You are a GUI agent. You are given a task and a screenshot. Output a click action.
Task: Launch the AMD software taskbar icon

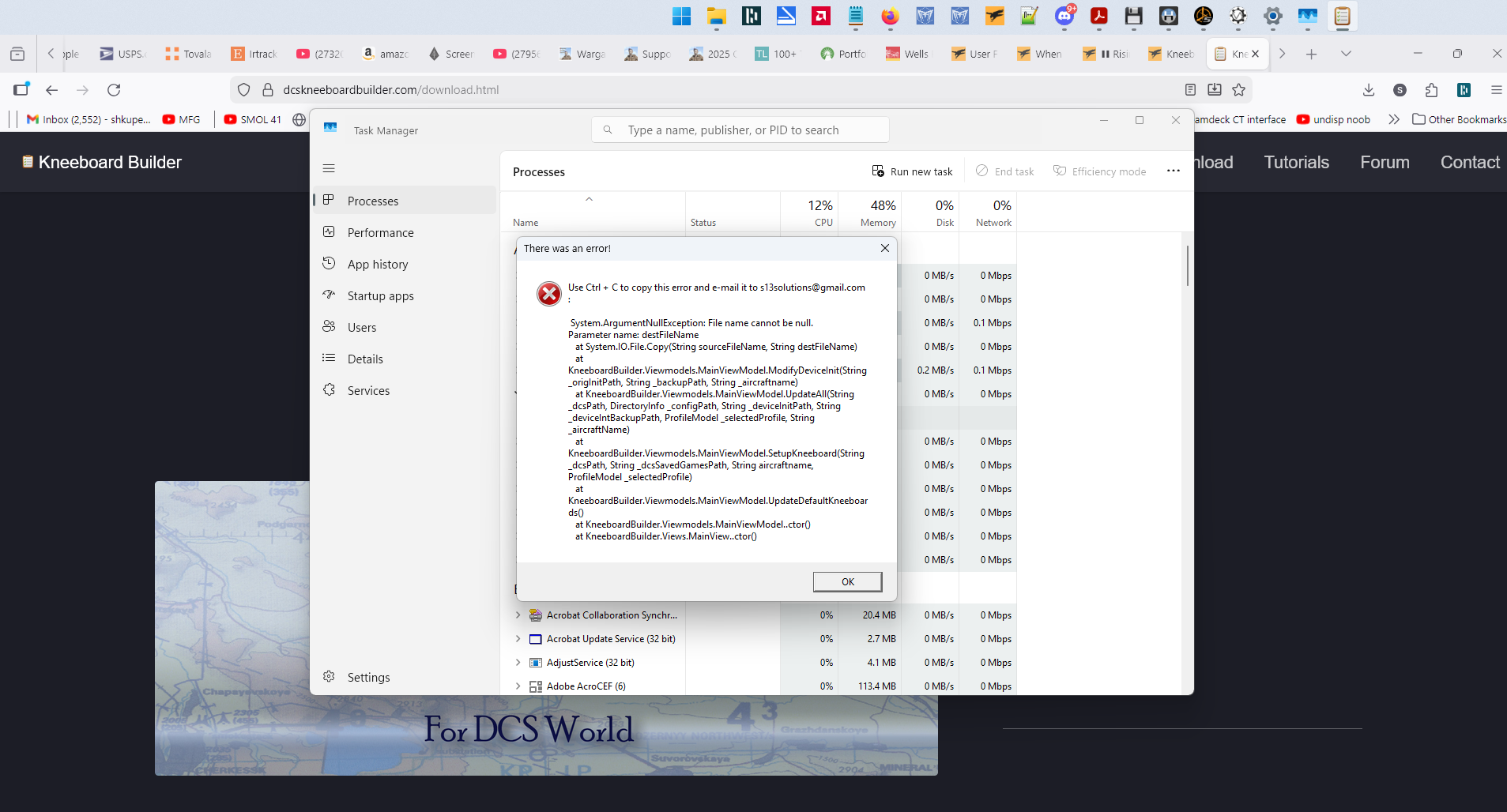pyautogui.click(x=821, y=16)
